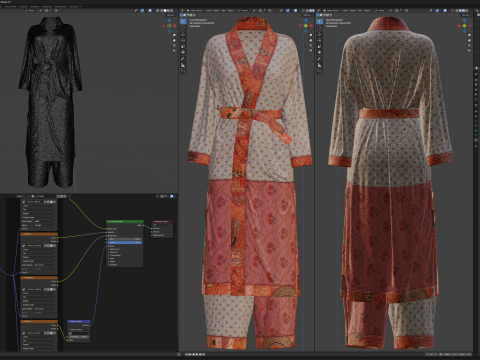Viewport: 480px width, 360px height.
Task: Open View menu in middle viewport header
Action: coord(209,11)
